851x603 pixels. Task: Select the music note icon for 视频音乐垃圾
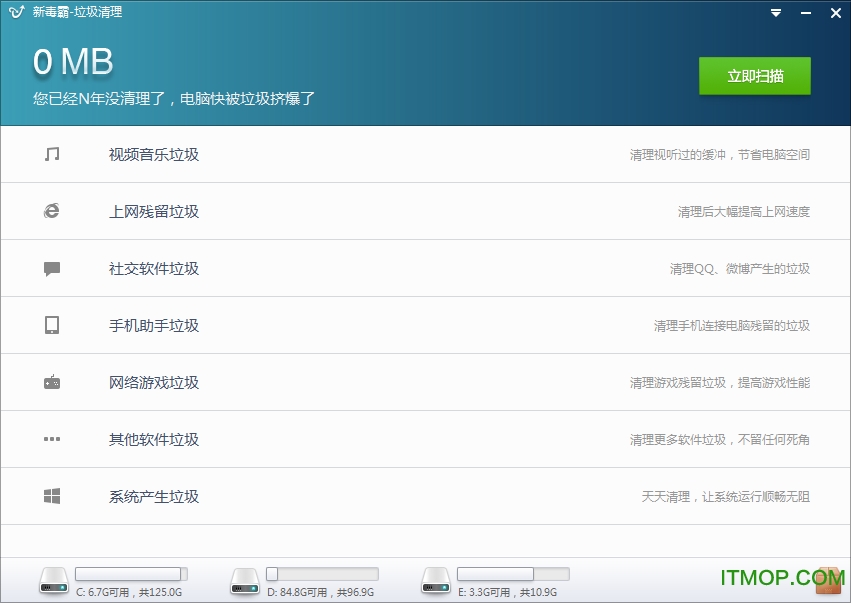pos(52,154)
